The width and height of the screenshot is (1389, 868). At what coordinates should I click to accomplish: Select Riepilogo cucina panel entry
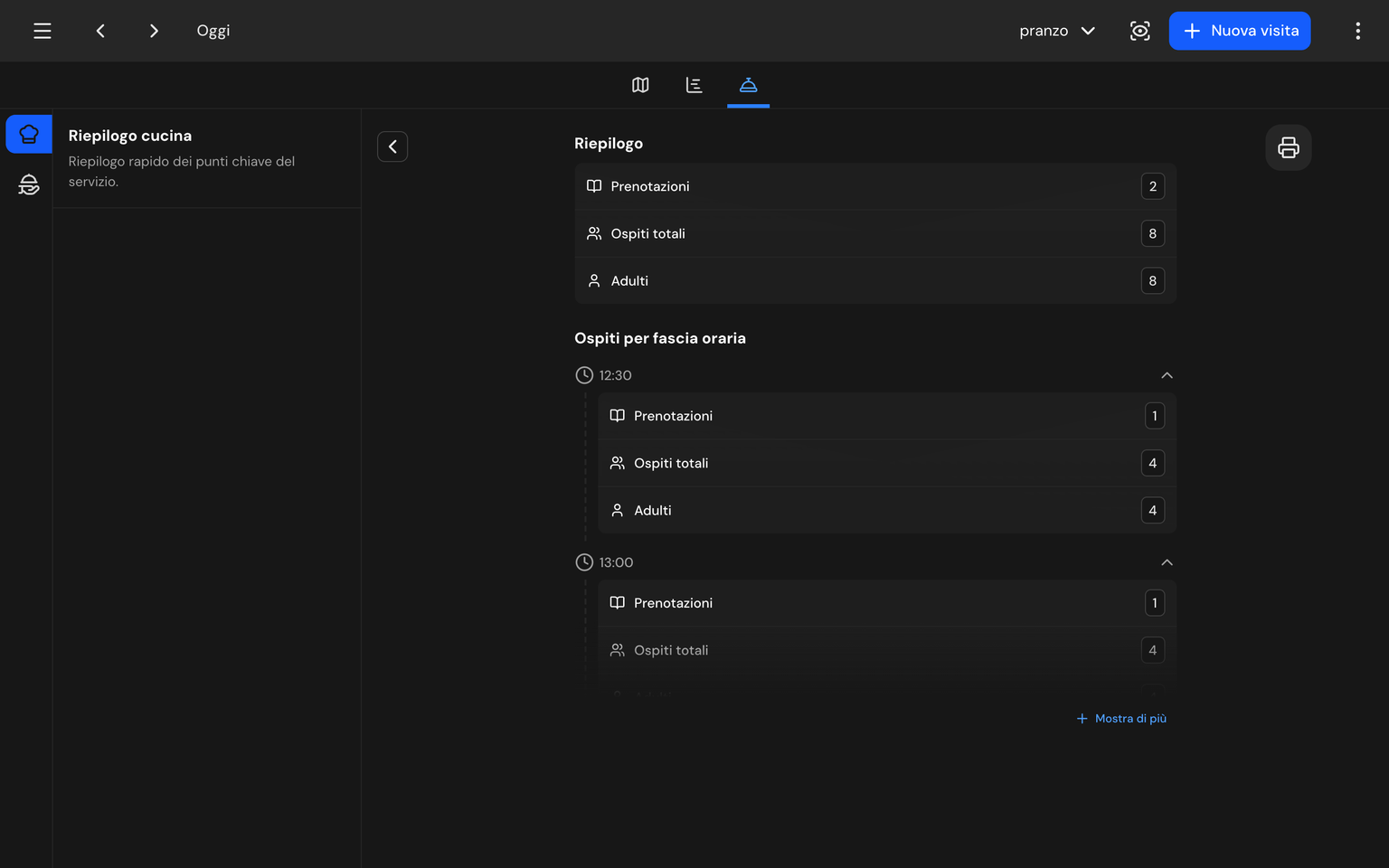(207, 158)
